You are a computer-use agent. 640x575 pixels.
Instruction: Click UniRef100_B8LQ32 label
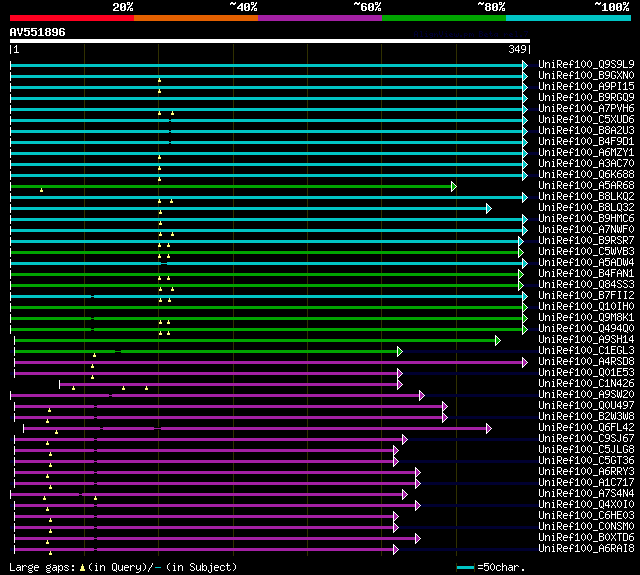(586, 208)
